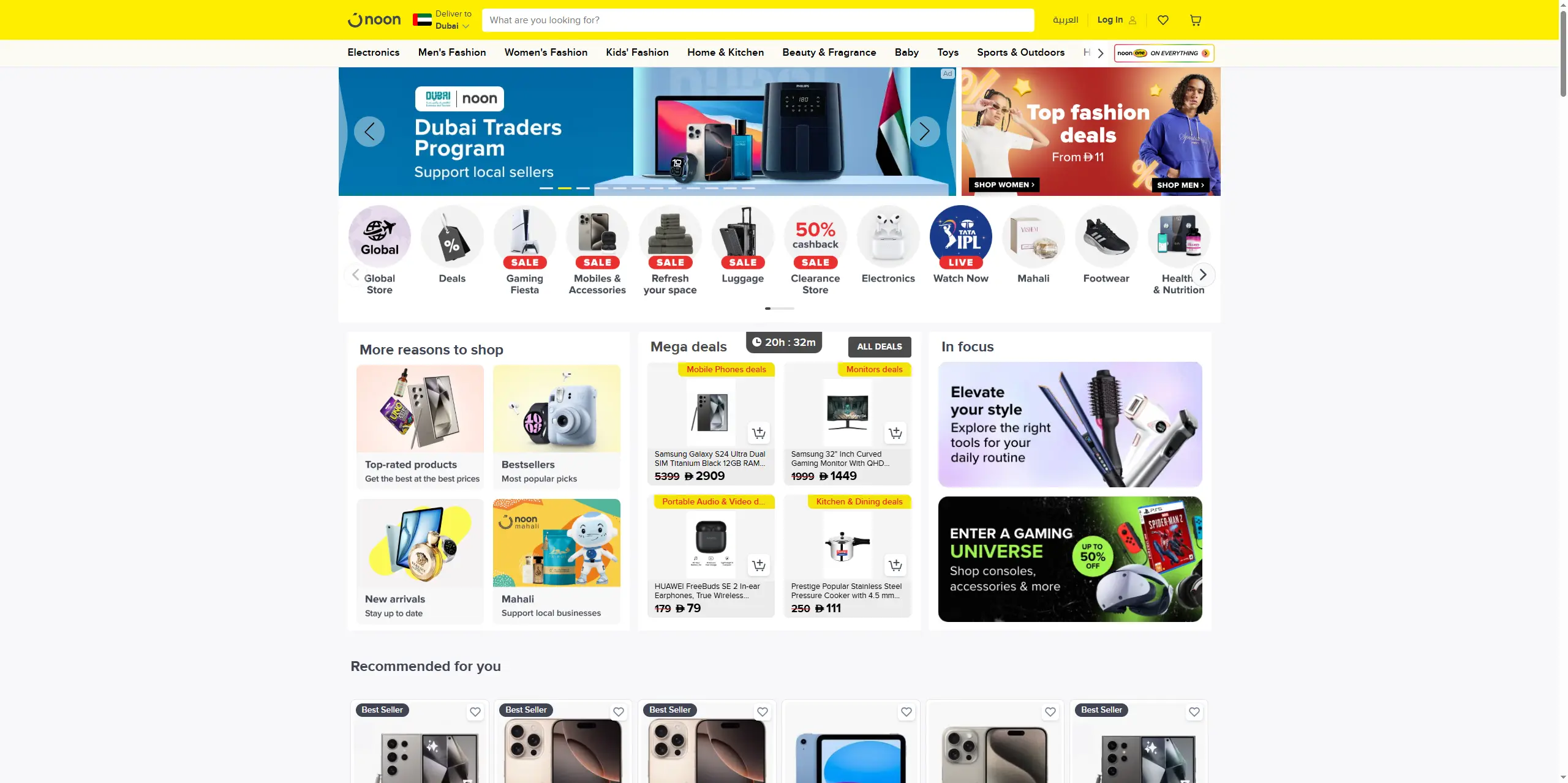Open the wishlist heart in header

[x=1163, y=20]
